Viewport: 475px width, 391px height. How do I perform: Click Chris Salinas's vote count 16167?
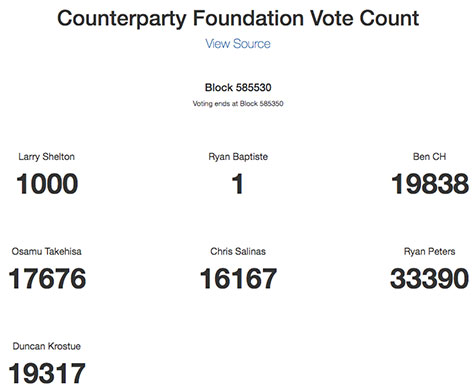coord(238,278)
